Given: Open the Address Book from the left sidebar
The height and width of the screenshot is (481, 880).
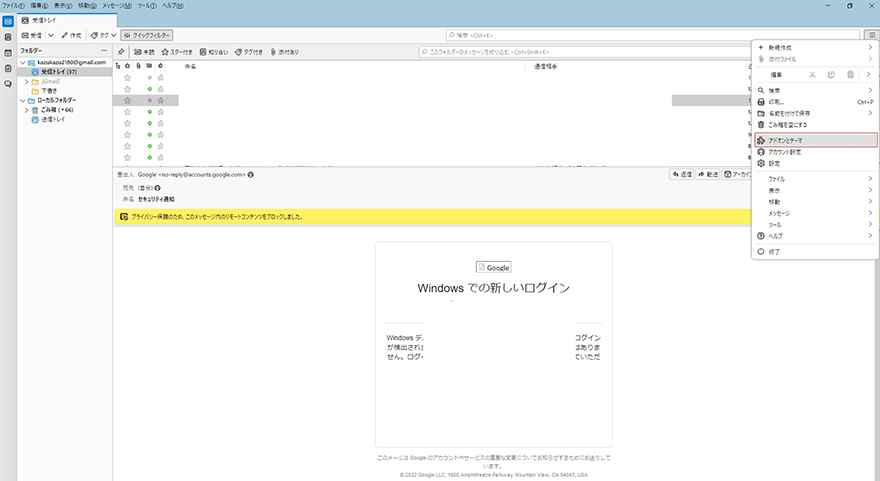Looking at the screenshot, I should click(x=8, y=37).
